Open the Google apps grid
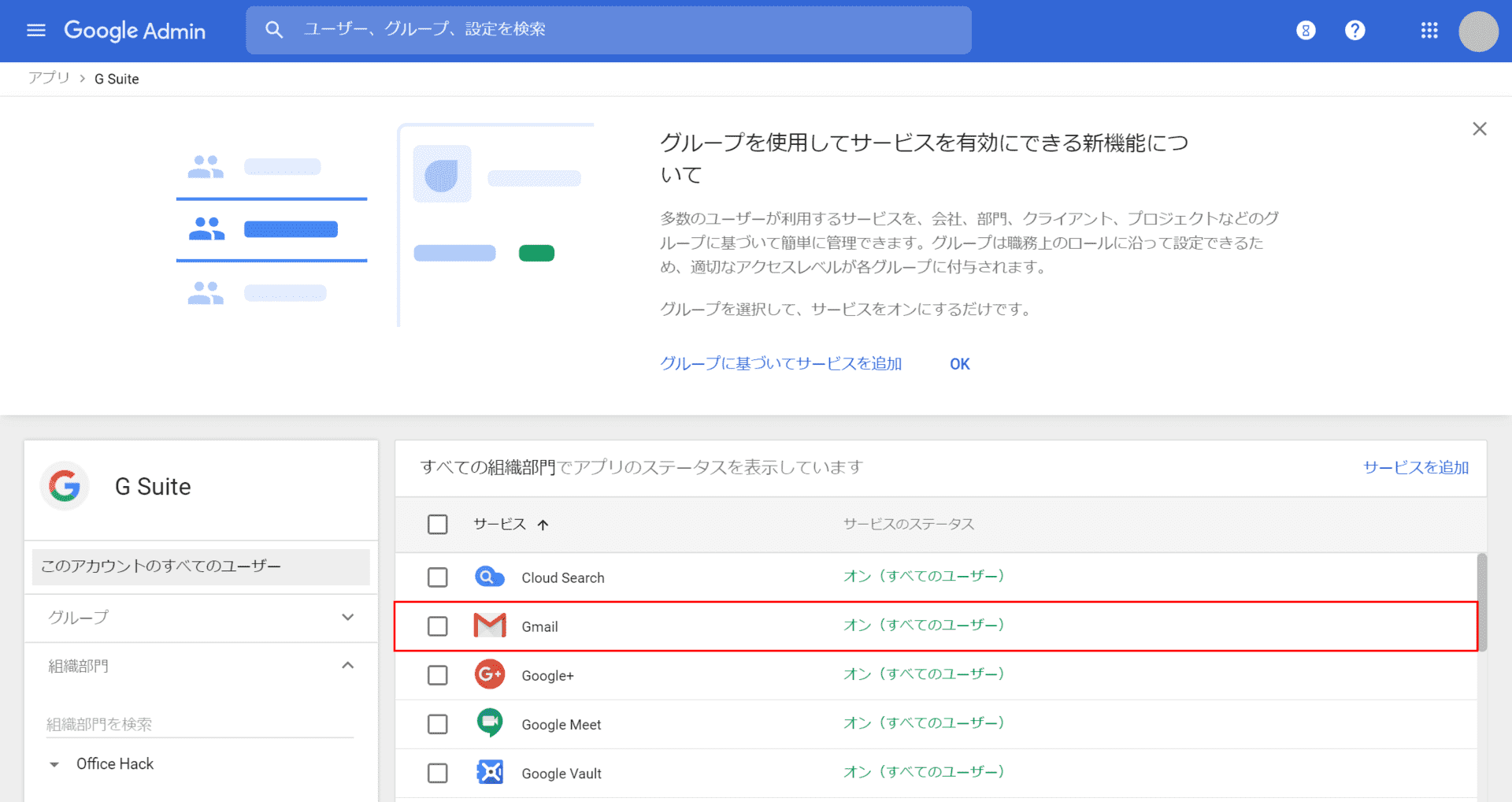This screenshot has width=1512, height=802. pyautogui.click(x=1429, y=31)
